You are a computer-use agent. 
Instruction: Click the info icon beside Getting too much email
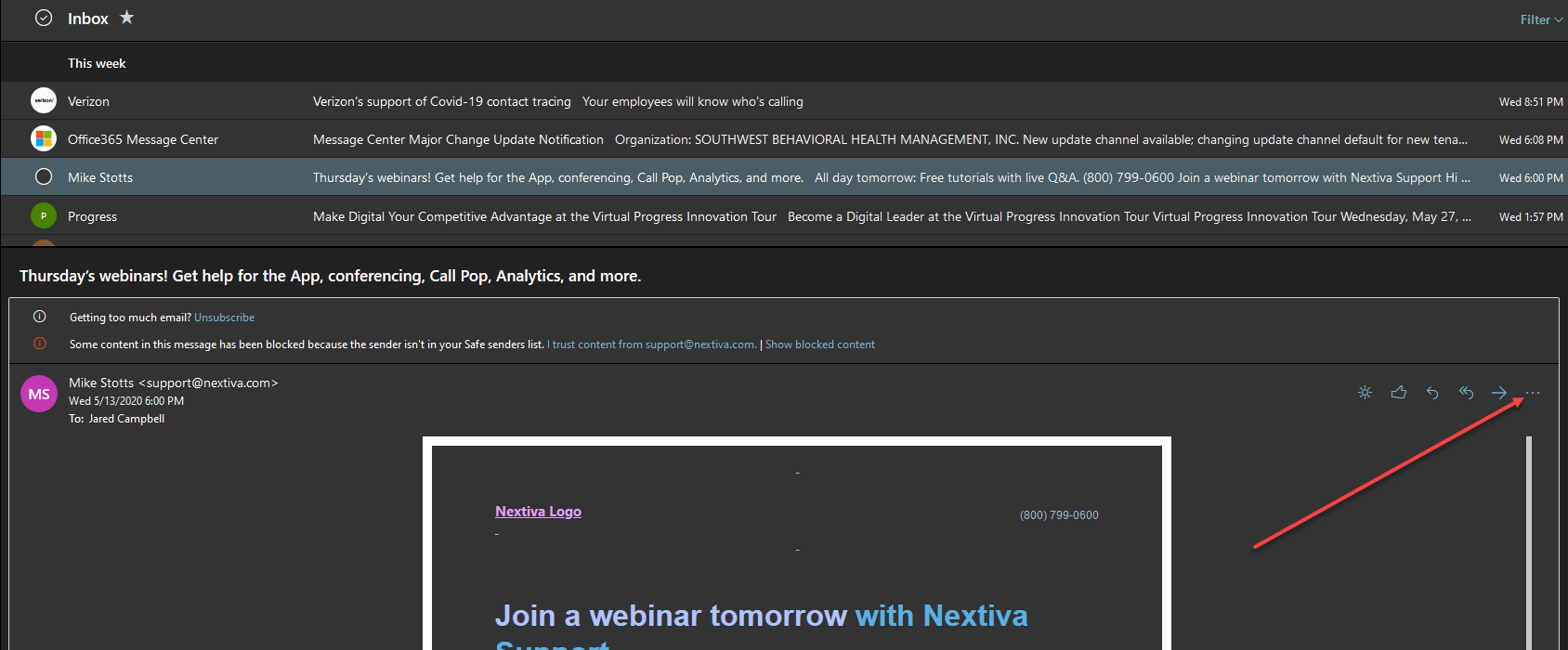(x=40, y=317)
